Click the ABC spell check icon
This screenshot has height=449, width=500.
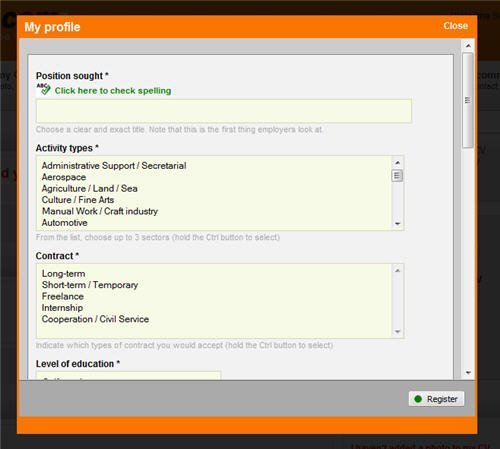coord(43,89)
